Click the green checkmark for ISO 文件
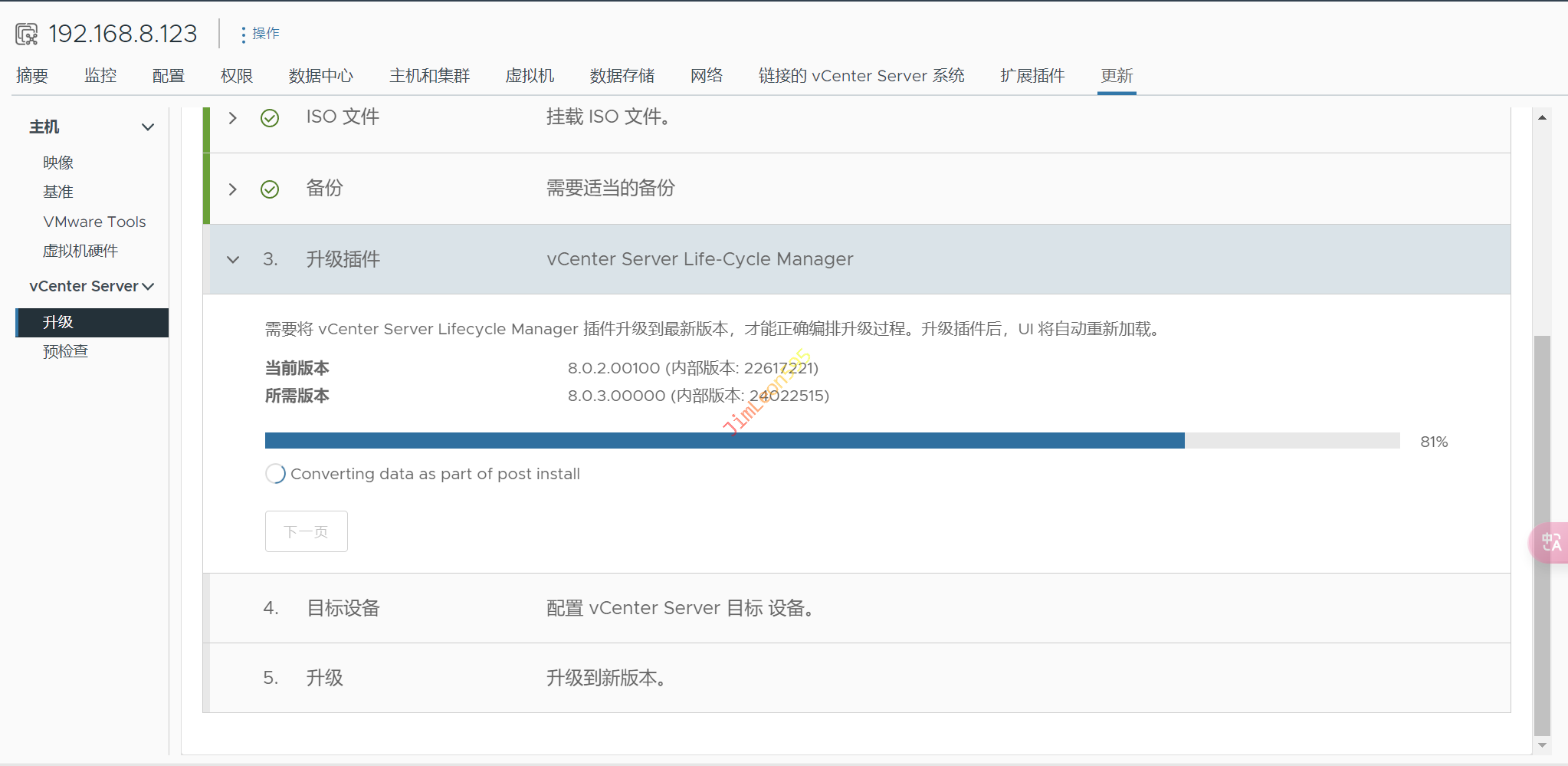1568x766 pixels. (270, 118)
